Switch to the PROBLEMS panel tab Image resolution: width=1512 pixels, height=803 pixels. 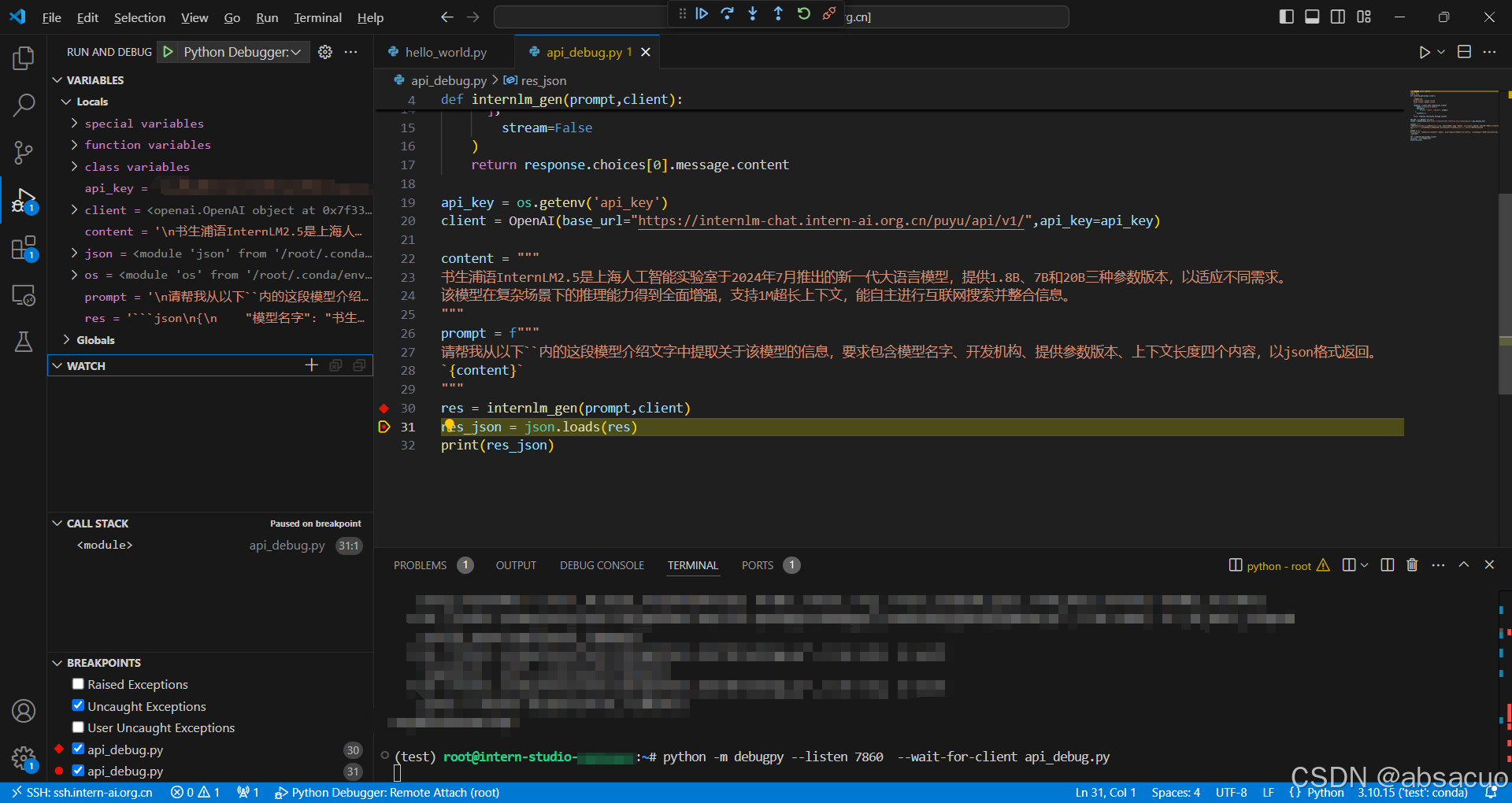click(420, 565)
